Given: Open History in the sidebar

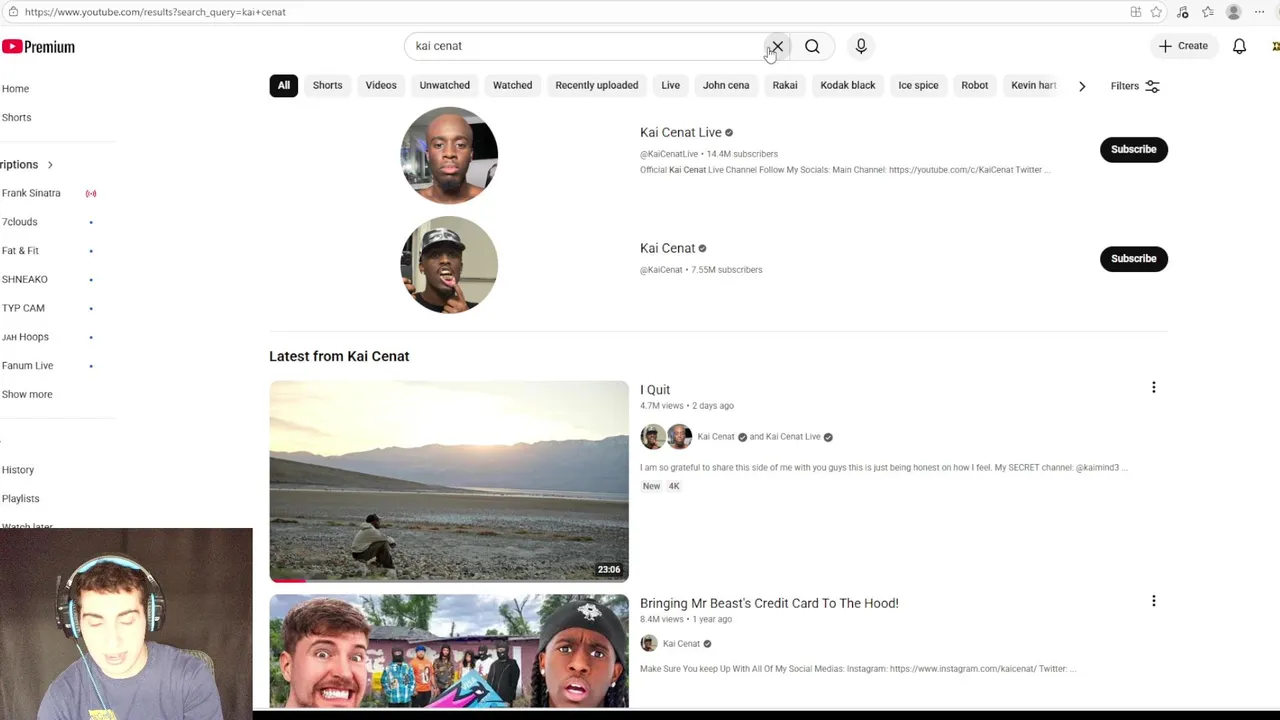Looking at the screenshot, I should pos(18,470).
